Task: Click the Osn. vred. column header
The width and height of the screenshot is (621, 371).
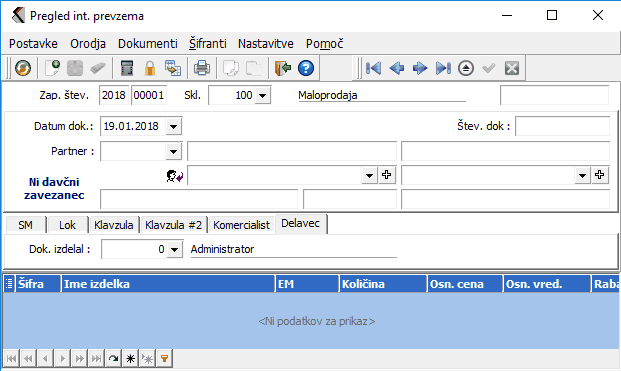Action: tap(547, 284)
